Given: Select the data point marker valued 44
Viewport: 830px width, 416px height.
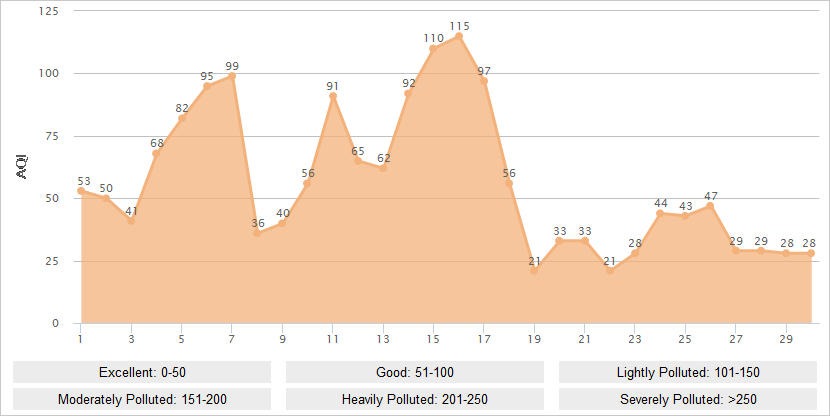Looking at the screenshot, I should click(660, 213).
